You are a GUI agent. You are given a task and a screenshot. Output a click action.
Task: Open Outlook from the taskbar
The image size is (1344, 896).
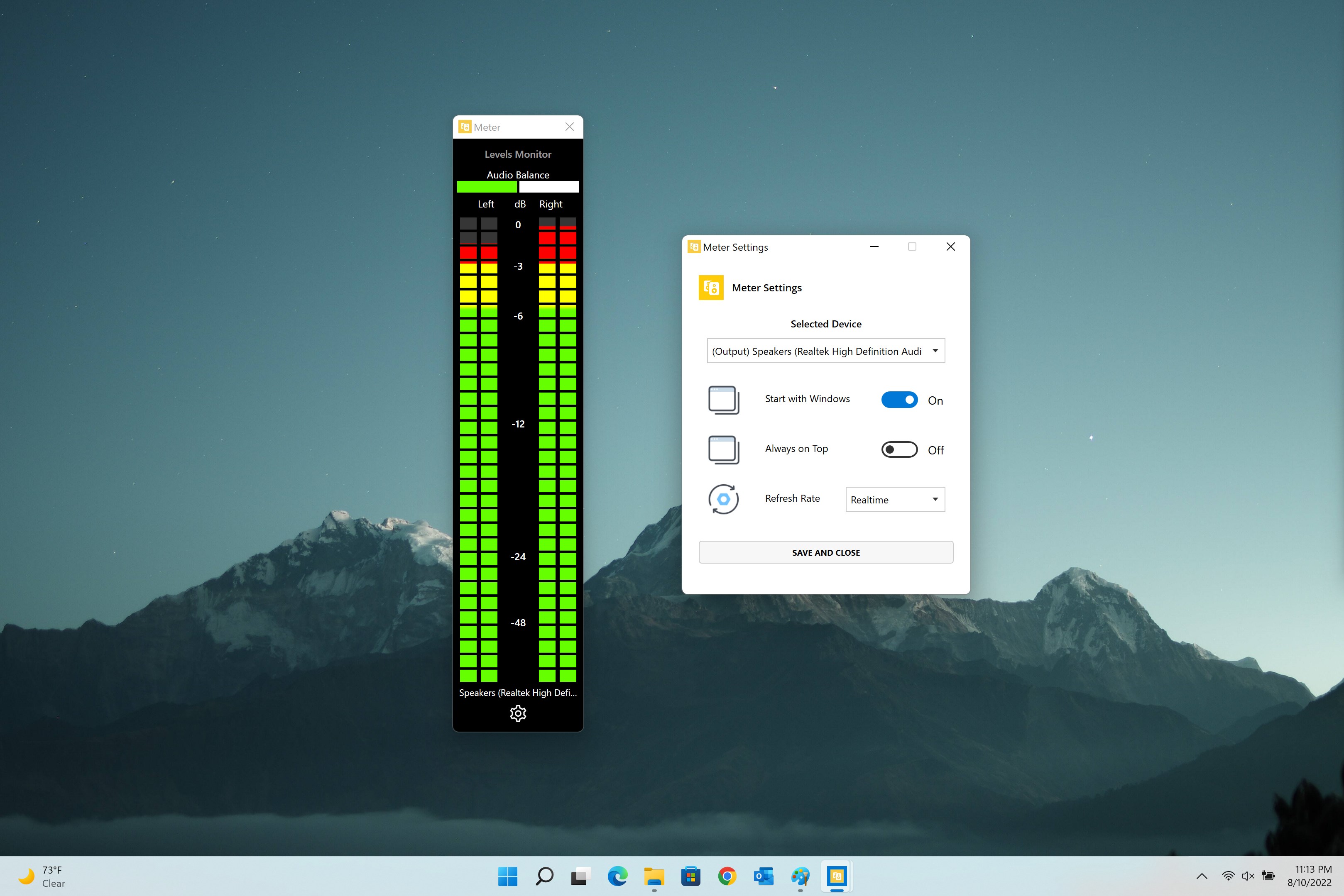tap(763, 876)
